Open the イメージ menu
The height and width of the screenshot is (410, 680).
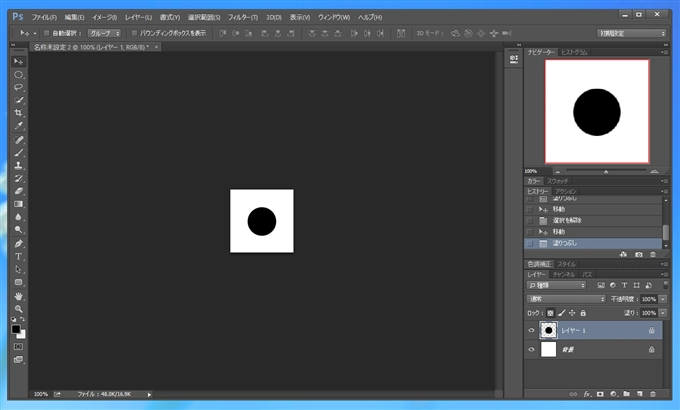click(105, 17)
